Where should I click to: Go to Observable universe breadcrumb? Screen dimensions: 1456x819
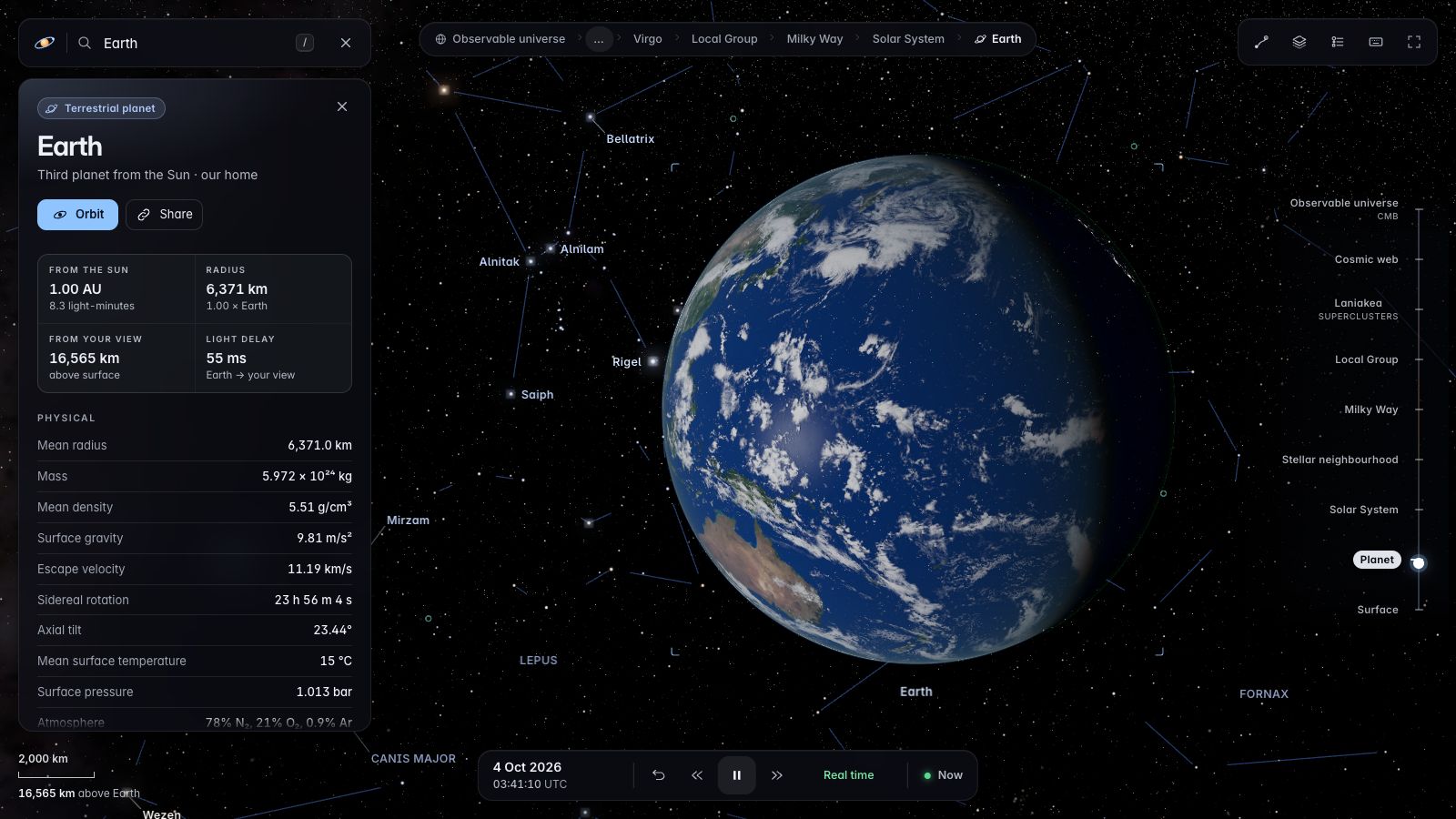click(500, 39)
